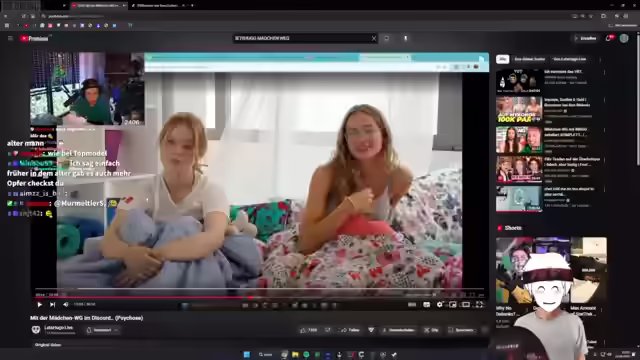Switch to the second browser tab
Image resolution: width=640 pixels, height=360 pixels.
[159, 6]
